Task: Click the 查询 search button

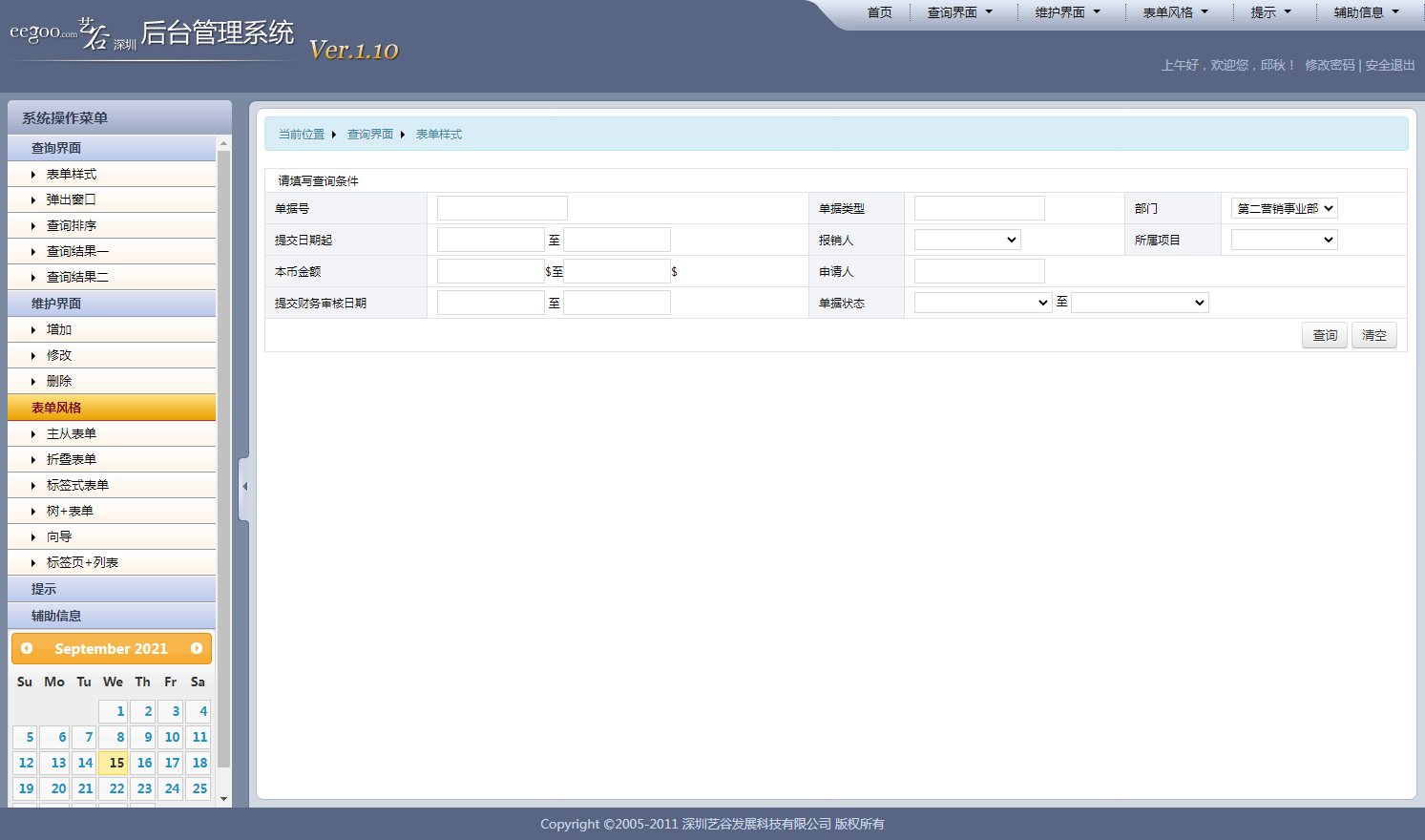Action: 1324,335
